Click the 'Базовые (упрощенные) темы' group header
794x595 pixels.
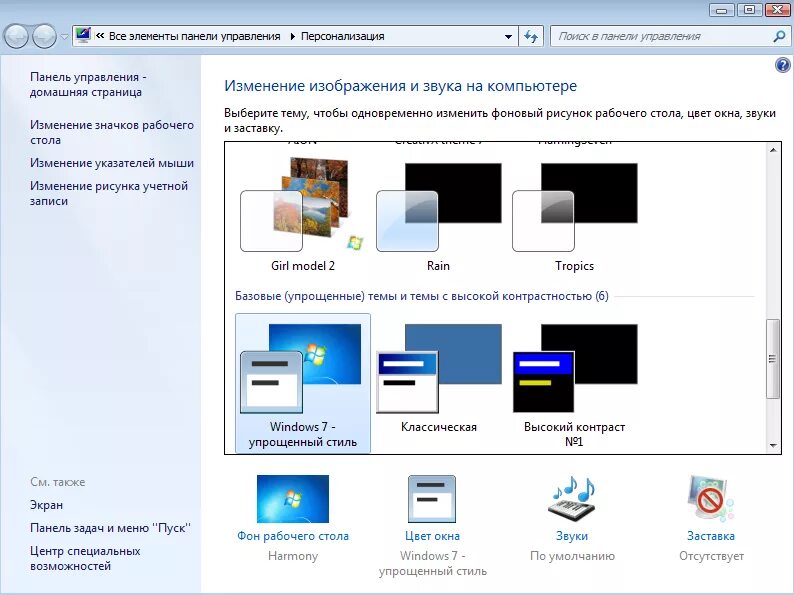422,296
